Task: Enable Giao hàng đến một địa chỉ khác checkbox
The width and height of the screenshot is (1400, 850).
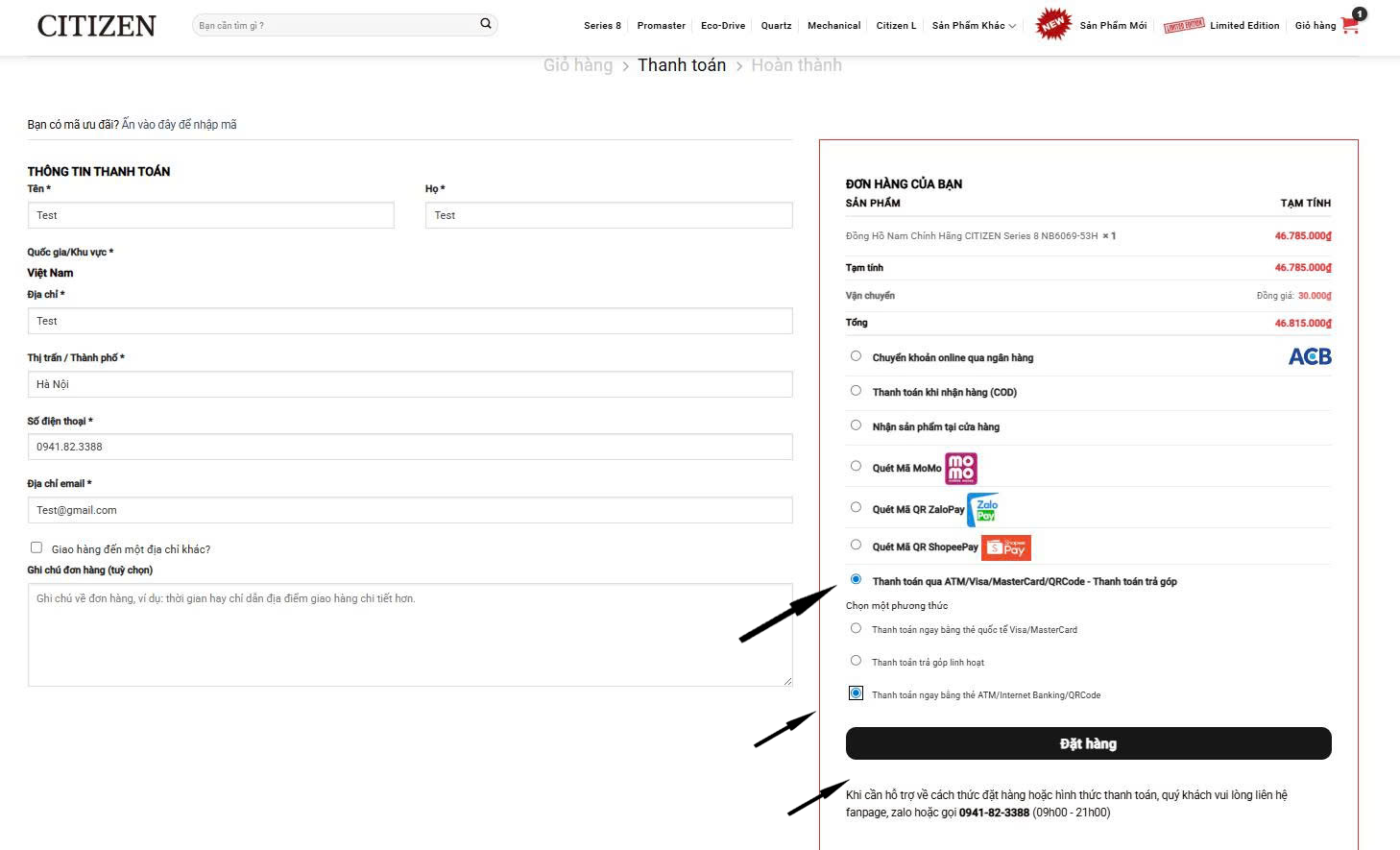Action: pos(36,547)
